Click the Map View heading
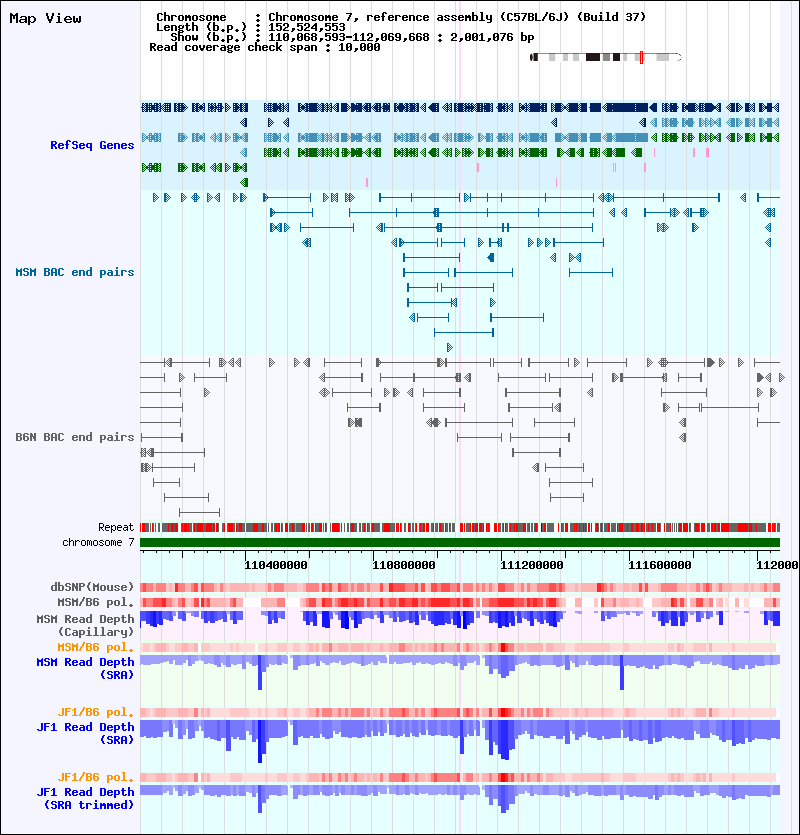Screen dimensions: 800x835 tap(45, 19)
